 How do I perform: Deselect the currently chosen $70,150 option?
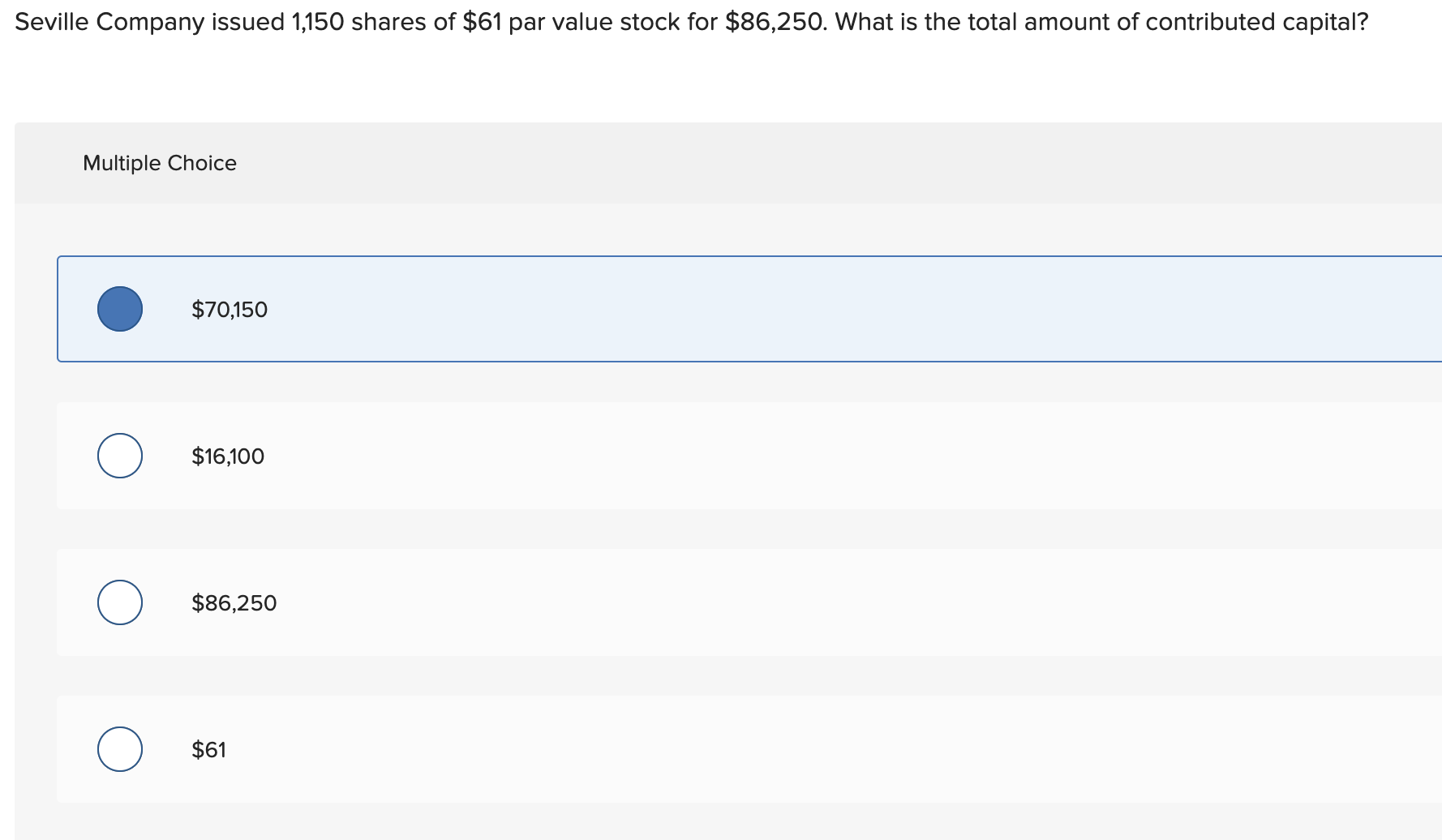(x=119, y=308)
